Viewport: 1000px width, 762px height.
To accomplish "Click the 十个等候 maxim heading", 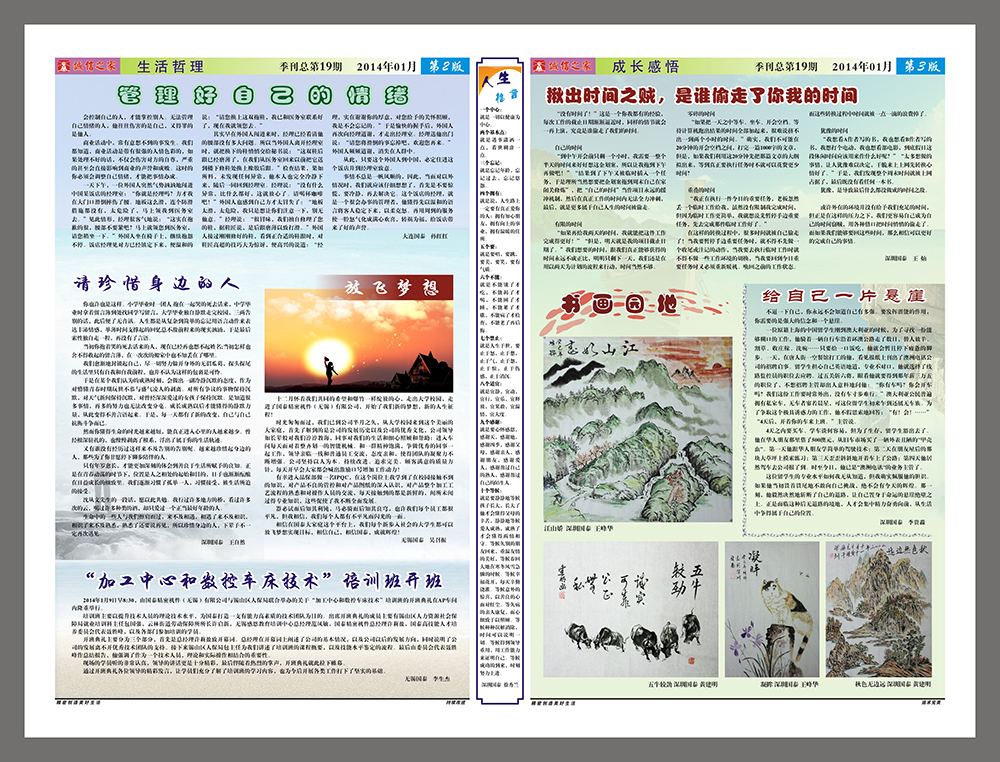I will (490, 490).
